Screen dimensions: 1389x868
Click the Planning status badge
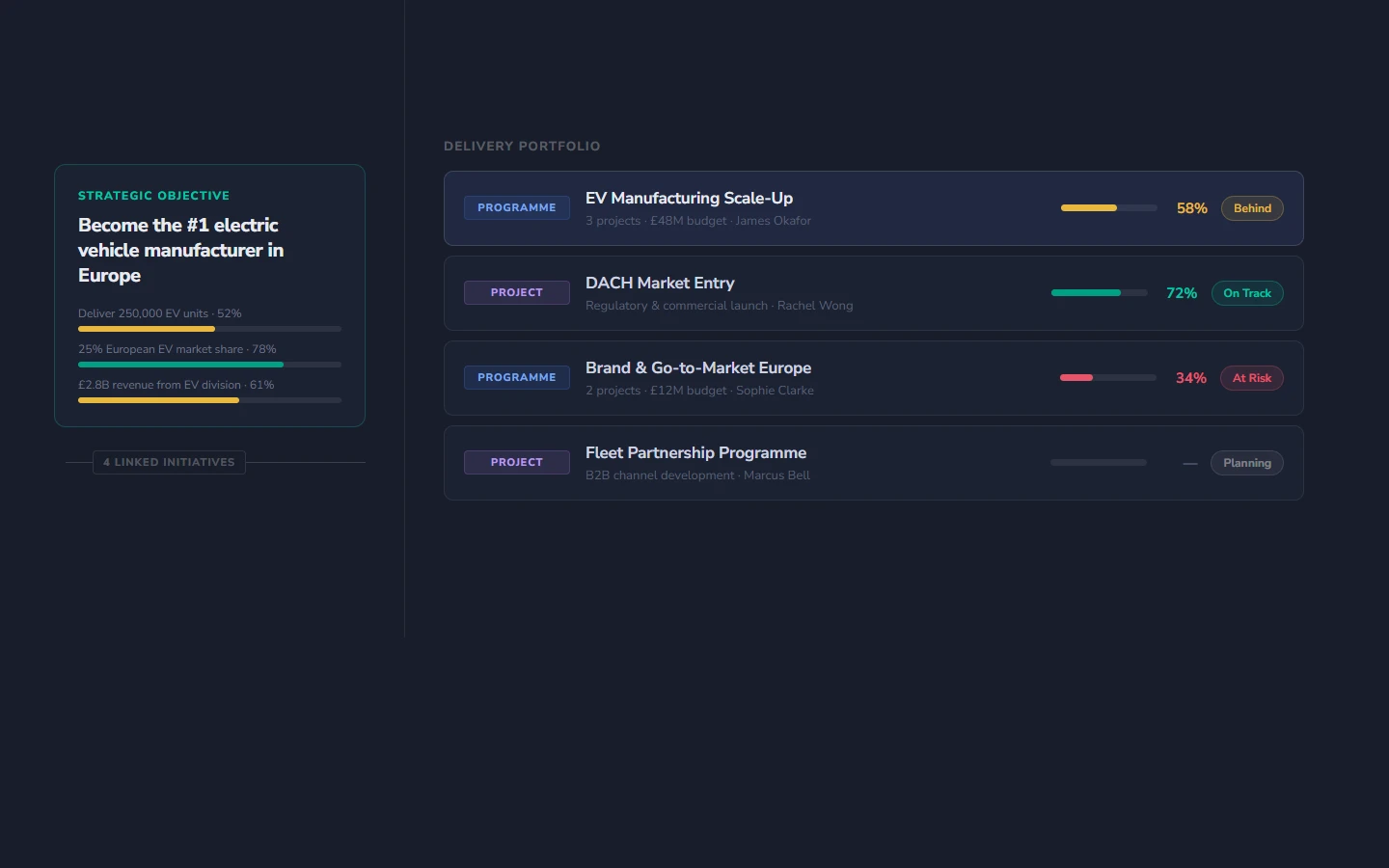[1246, 463]
